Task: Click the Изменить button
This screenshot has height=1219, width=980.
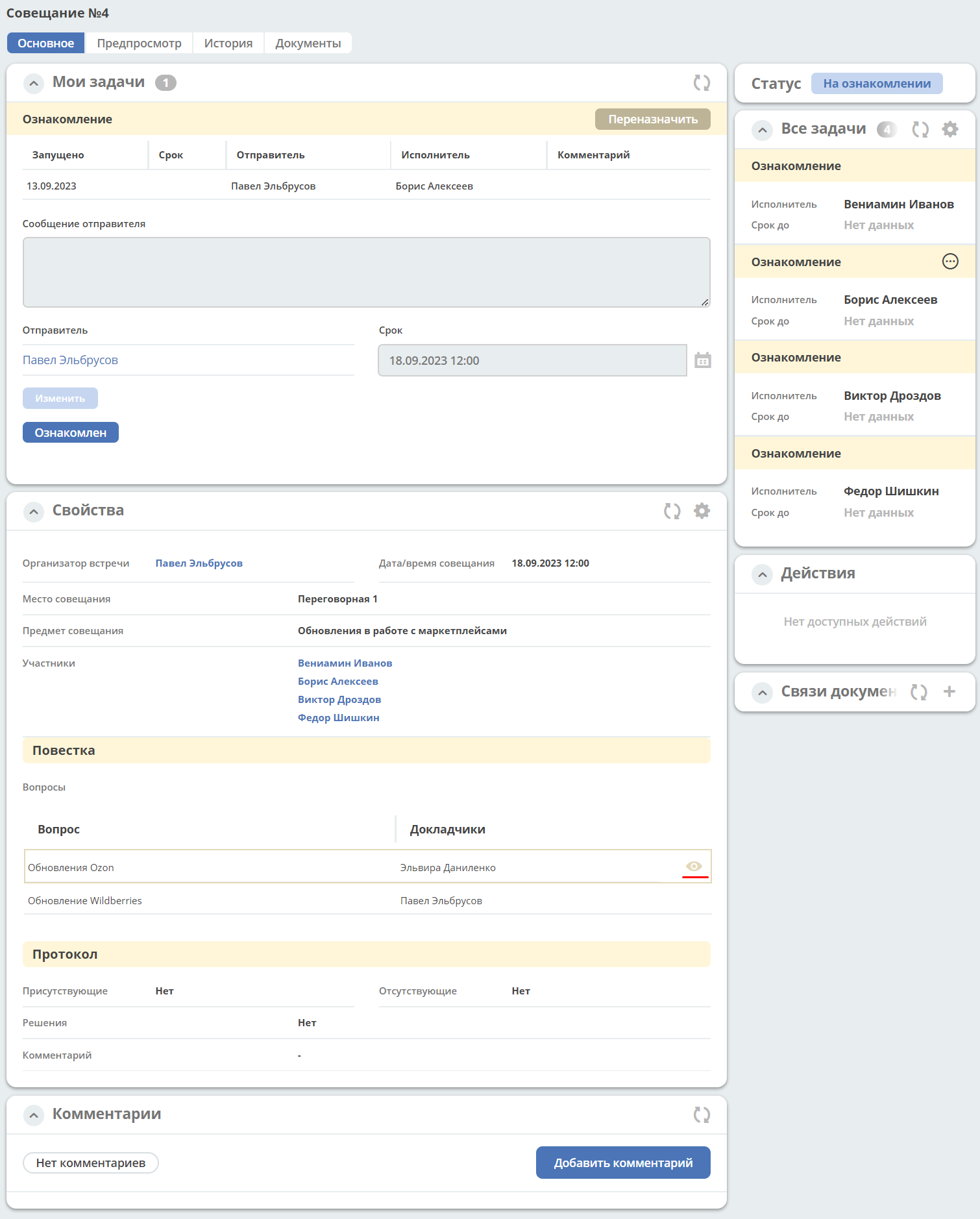Action: coord(60,398)
